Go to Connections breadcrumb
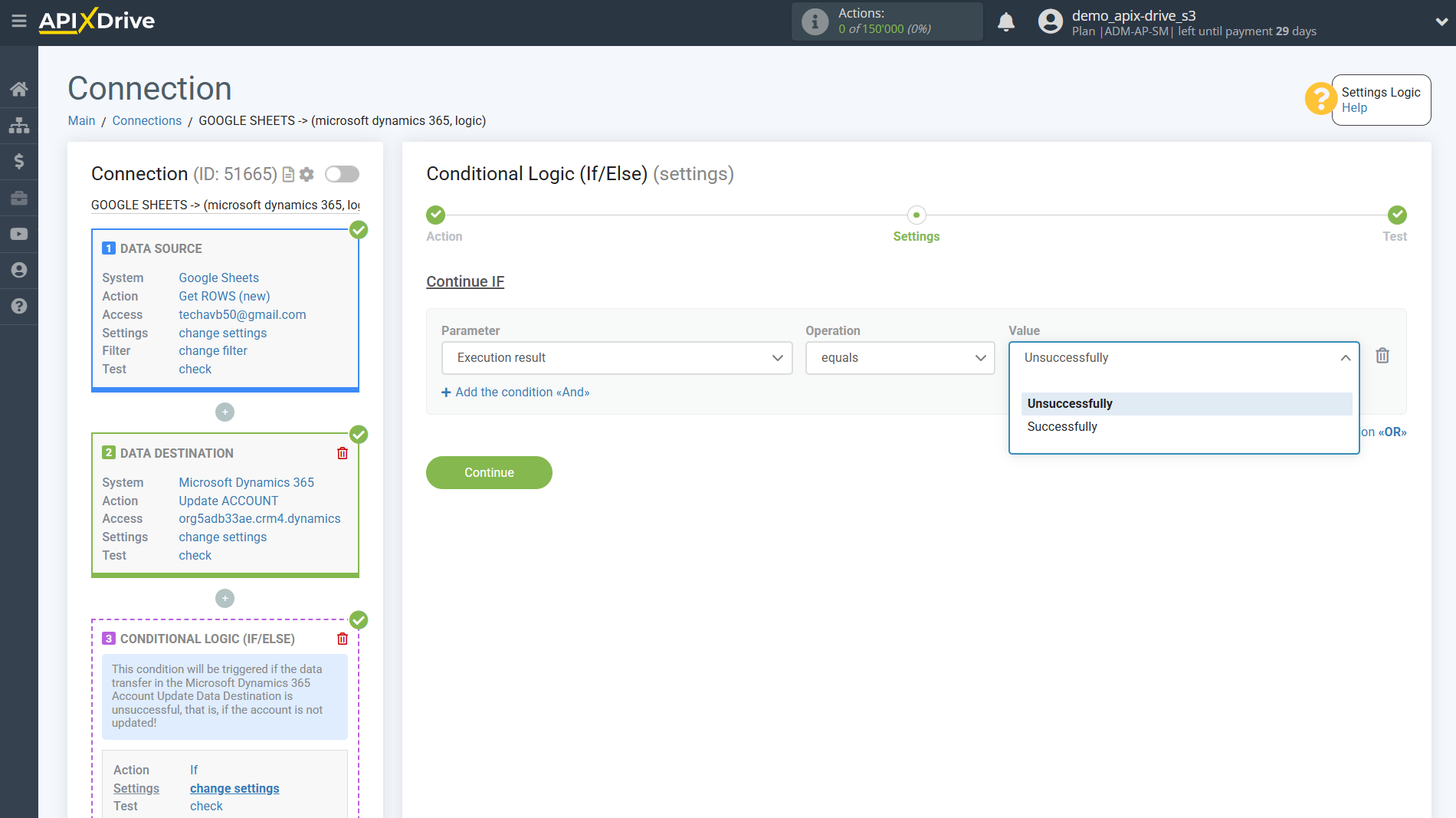Viewport: 1456px width, 818px height. (147, 121)
